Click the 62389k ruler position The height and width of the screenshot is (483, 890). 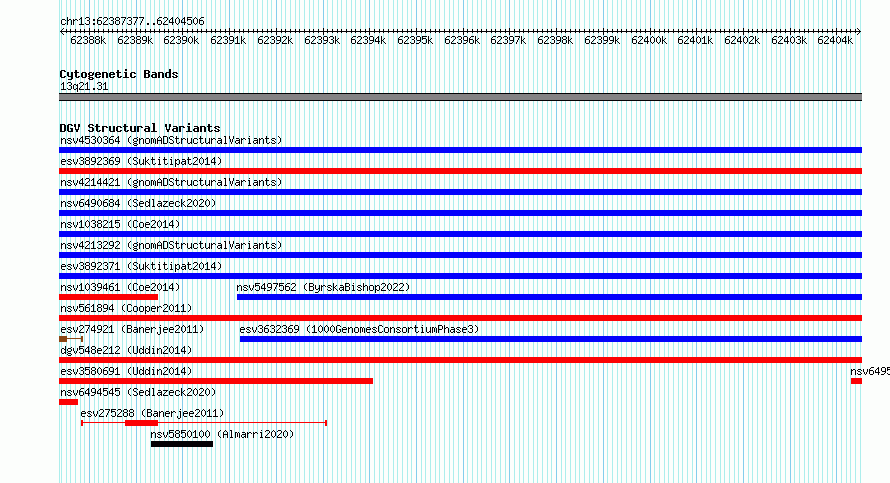(x=135, y=40)
